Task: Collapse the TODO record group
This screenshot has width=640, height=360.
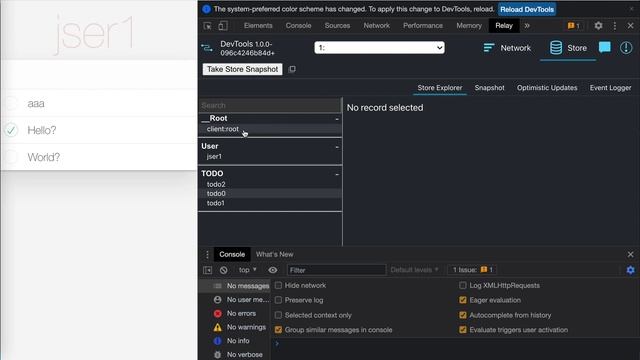Action: tap(337, 174)
